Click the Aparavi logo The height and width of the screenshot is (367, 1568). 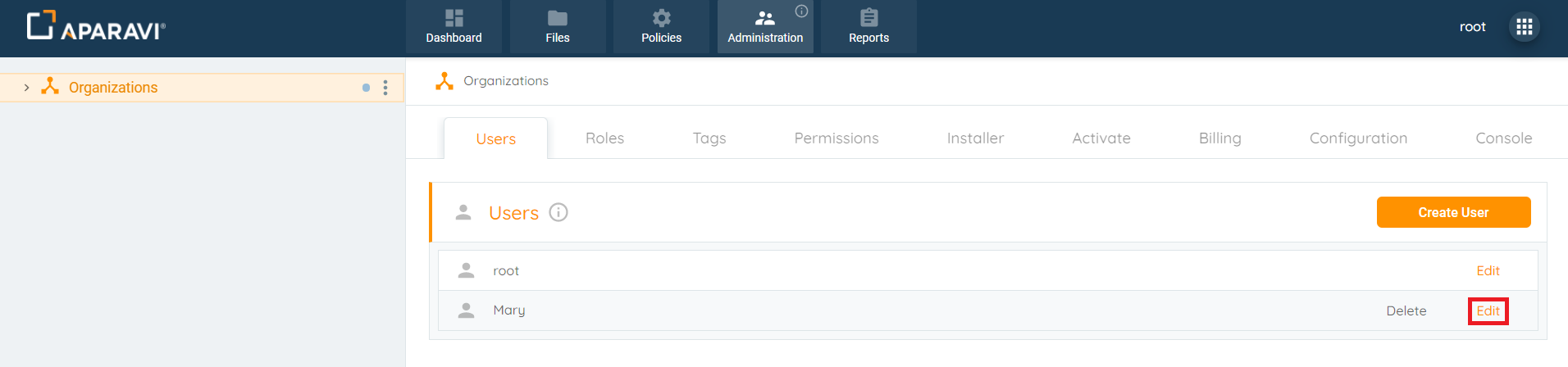[96, 26]
